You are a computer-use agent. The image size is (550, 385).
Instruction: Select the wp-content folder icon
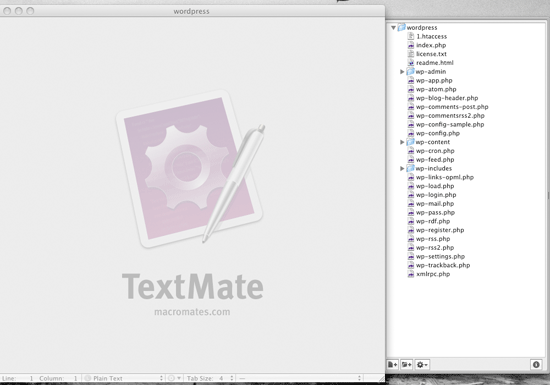pyautogui.click(x=410, y=142)
